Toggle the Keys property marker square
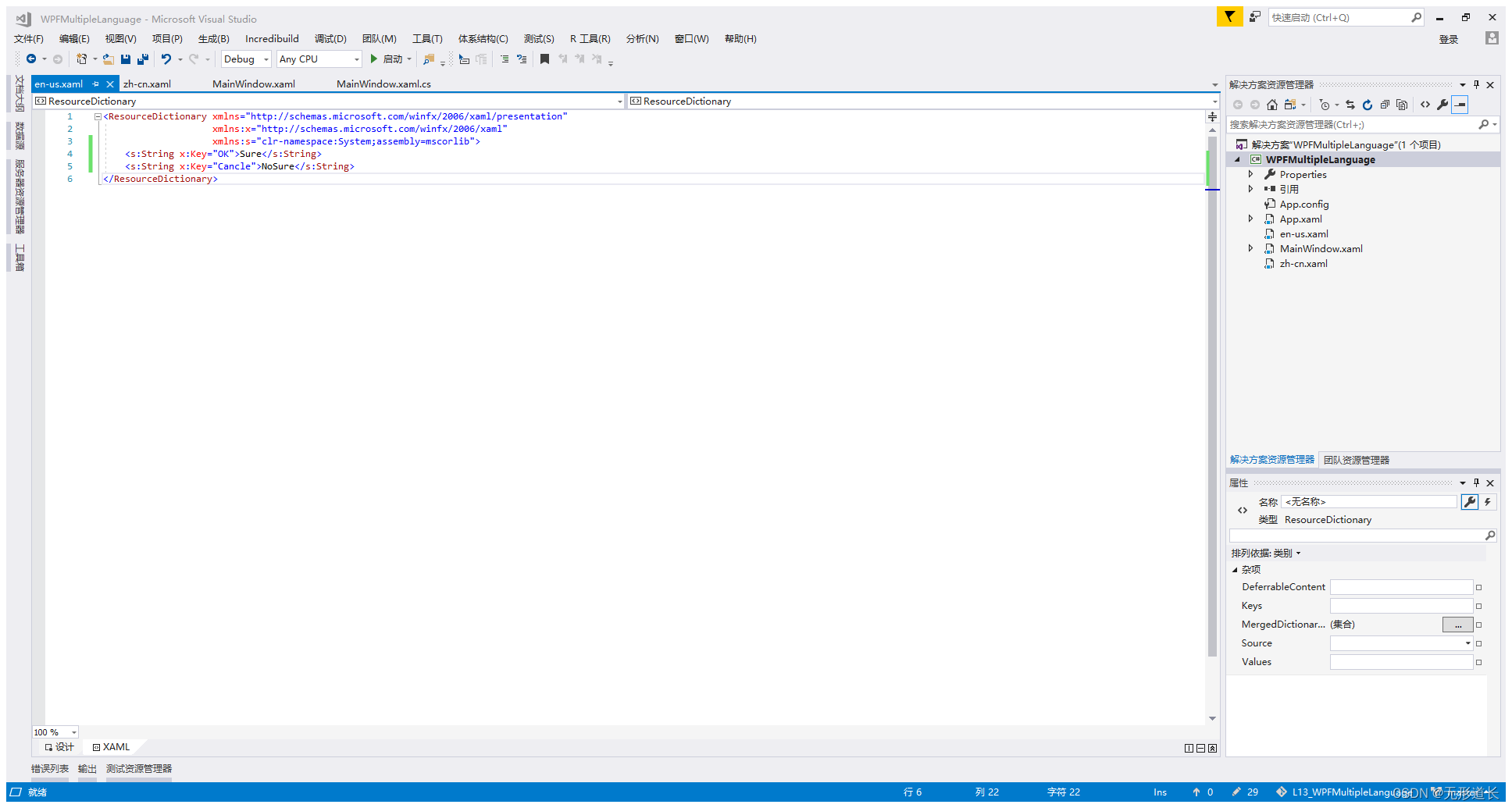The image size is (1512, 808). 1478,606
